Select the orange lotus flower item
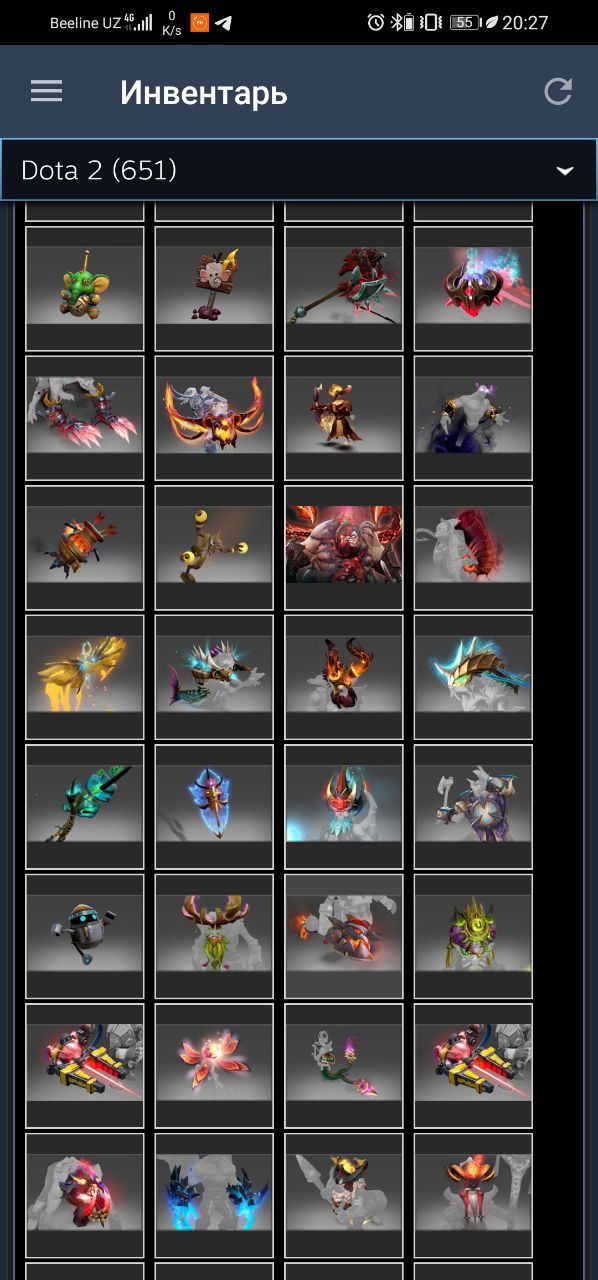Image resolution: width=598 pixels, height=1280 pixels. [x=214, y=1065]
